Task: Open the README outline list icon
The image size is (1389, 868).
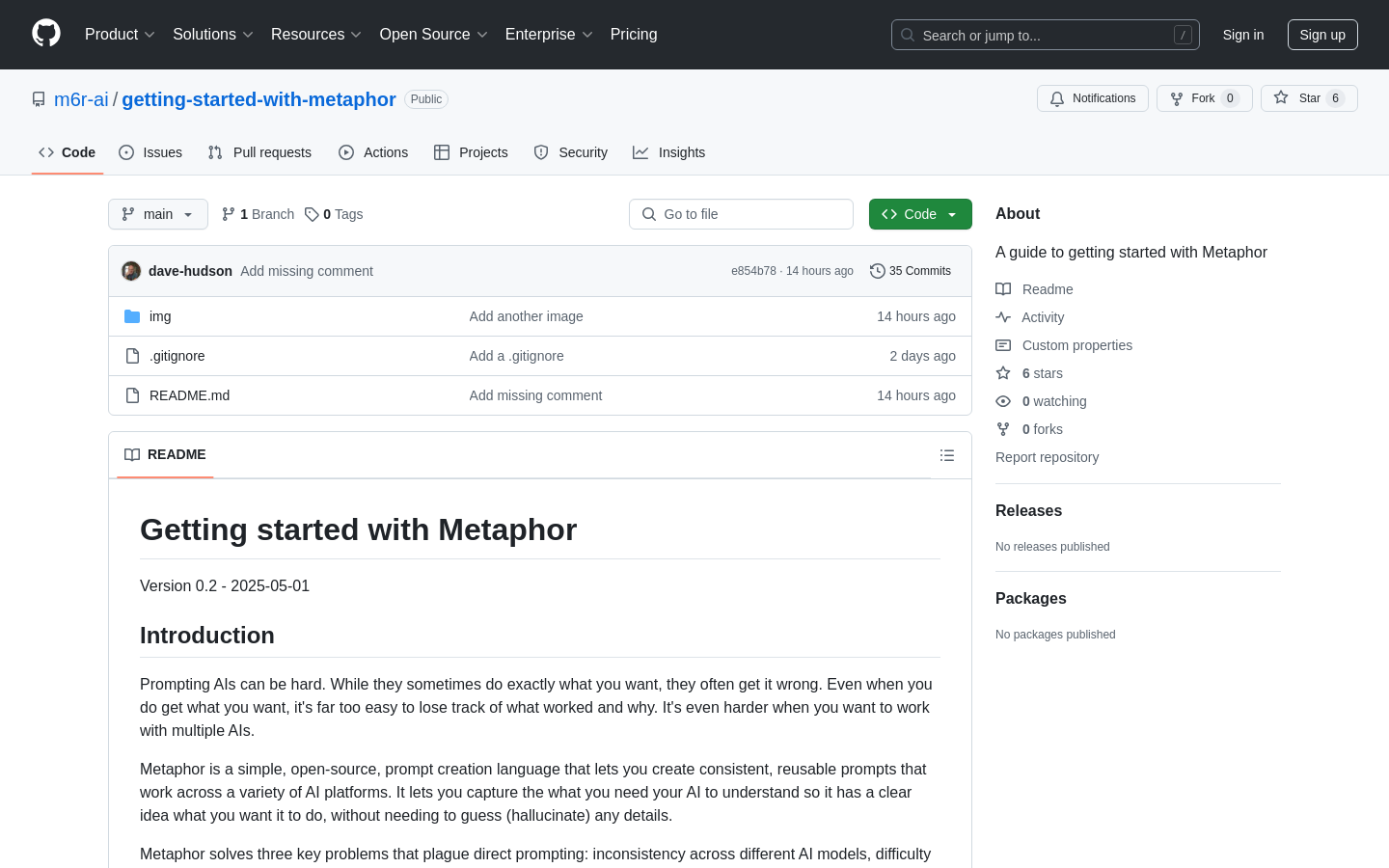Action: [947, 455]
